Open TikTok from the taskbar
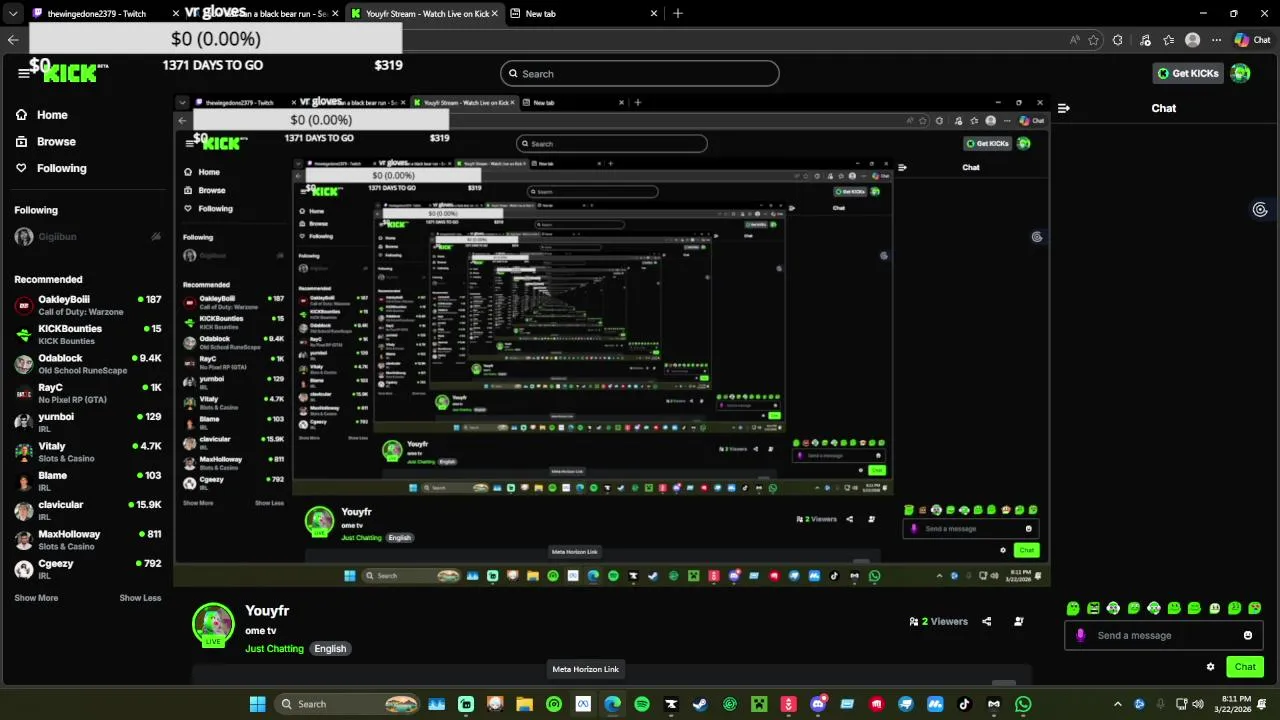Image resolution: width=1280 pixels, height=720 pixels. 964,704
